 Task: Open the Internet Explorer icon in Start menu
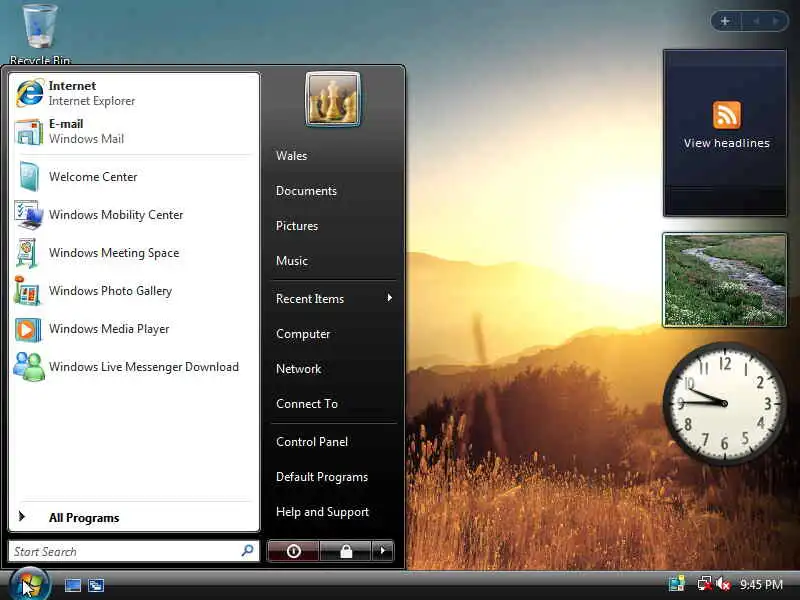click(x=30, y=93)
